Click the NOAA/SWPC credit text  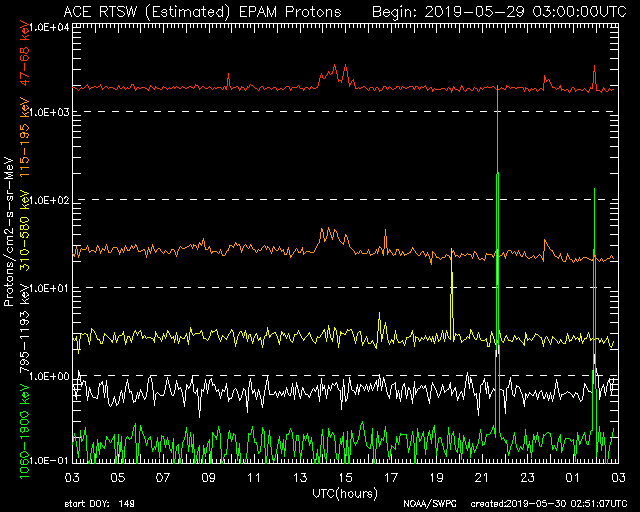425,505
